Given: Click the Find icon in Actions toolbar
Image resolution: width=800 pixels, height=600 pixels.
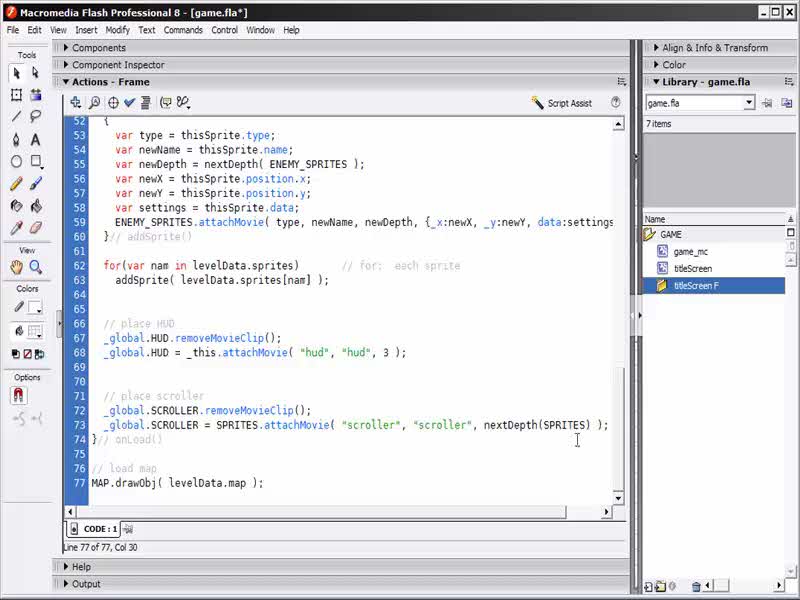Looking at the screenshot, I should (94, 102).
